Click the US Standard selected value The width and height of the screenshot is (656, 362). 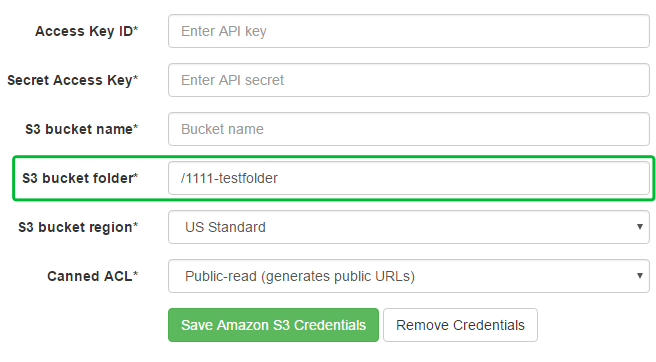225,227
